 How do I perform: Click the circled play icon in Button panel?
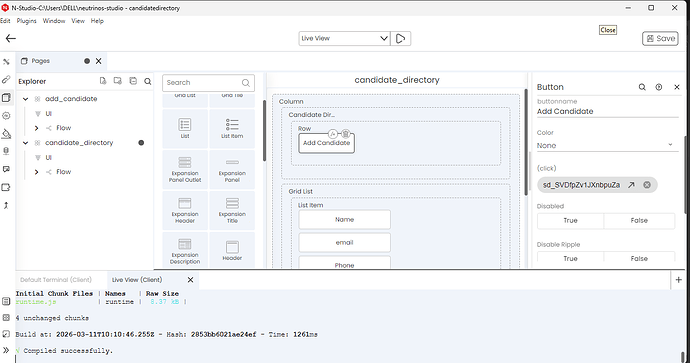(659, 87)
